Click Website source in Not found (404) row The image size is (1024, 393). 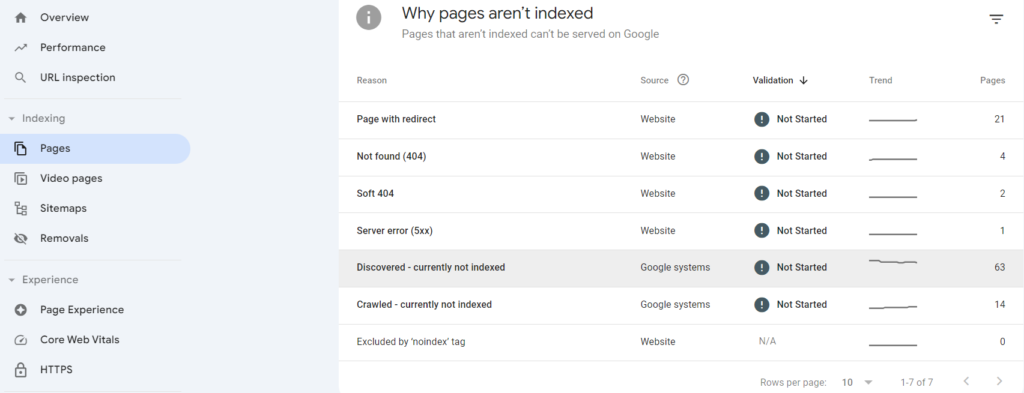click(x=658, y=157)
